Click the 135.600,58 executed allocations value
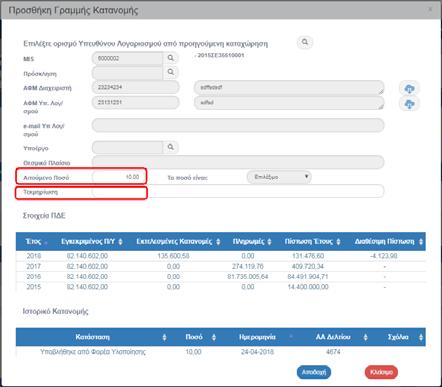Viewport: 442px width, 387px height. coord(173,256)
